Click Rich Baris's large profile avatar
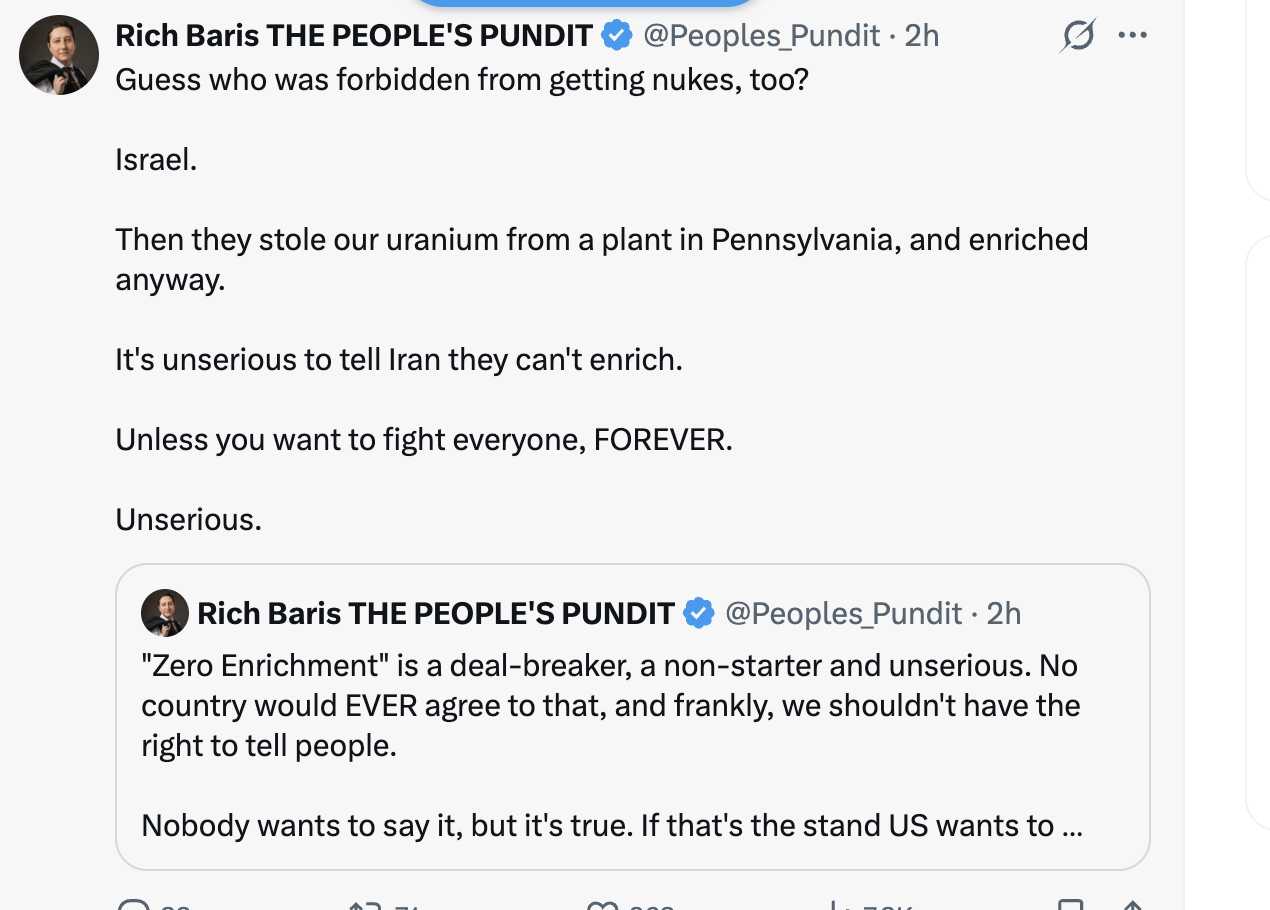 tap(59, 55)
